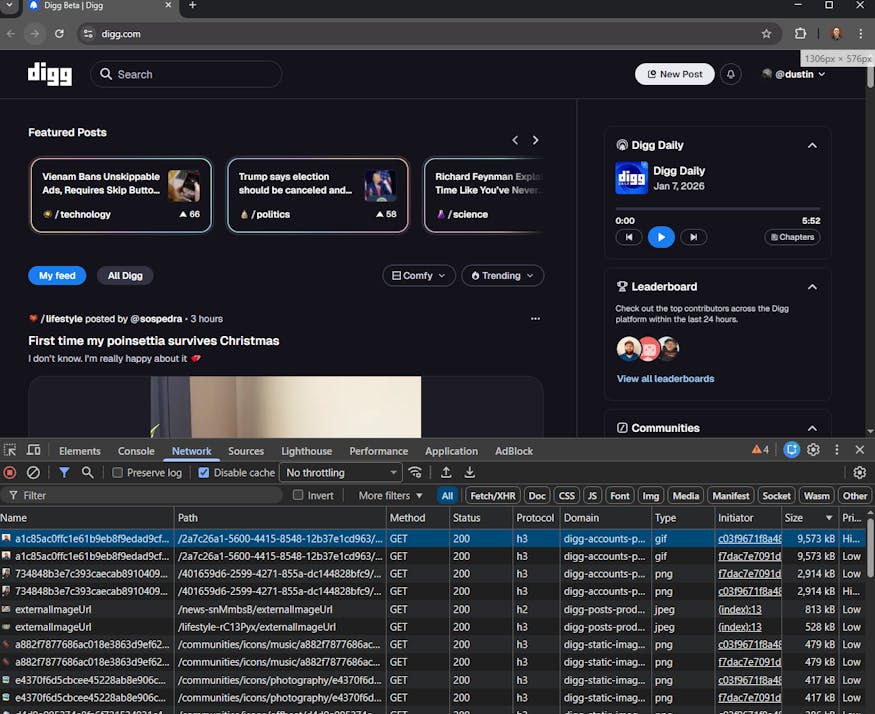Open the No throttling dropdown
The image size is (875, 714).
[x=340, y=472]
